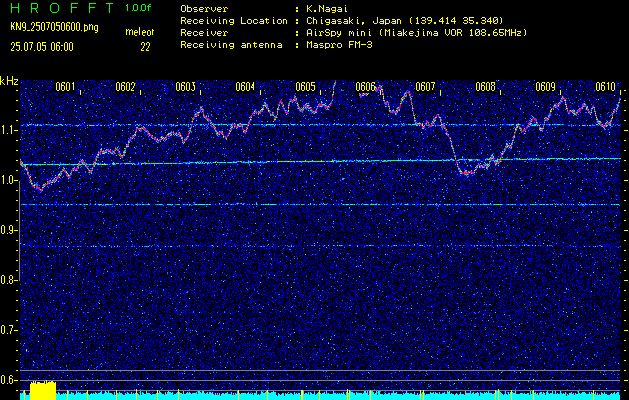
Task: Select the file name KN9_2507050600.png
Action: (54, 28)
